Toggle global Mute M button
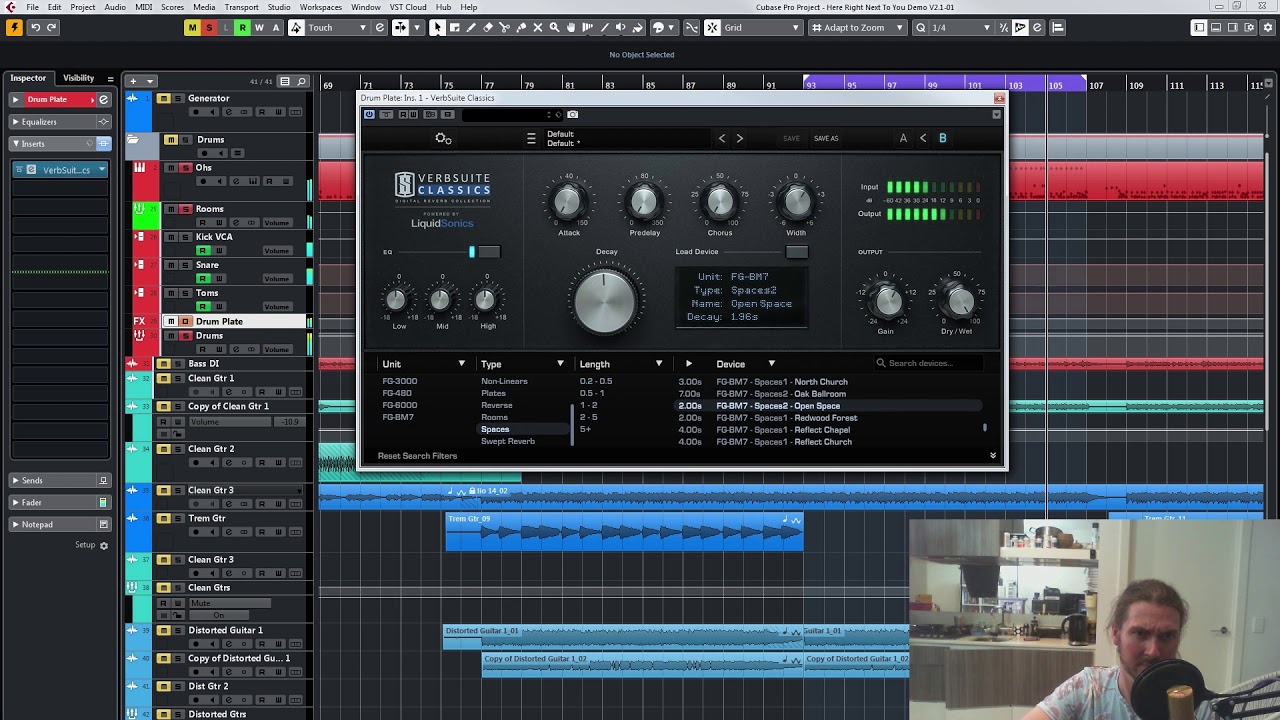1280x720 pixels. [x=192, y=28]
